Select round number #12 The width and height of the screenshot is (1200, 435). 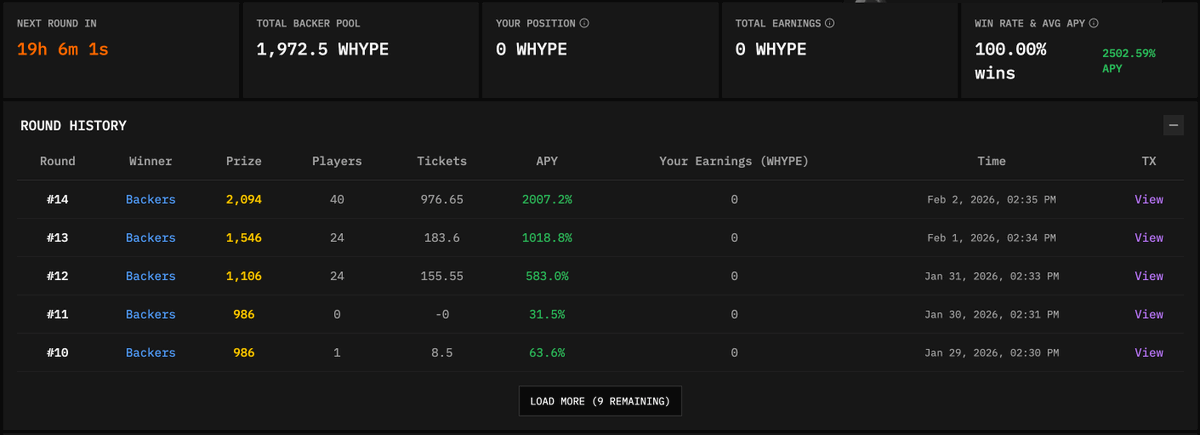click(x=58, y=275)
